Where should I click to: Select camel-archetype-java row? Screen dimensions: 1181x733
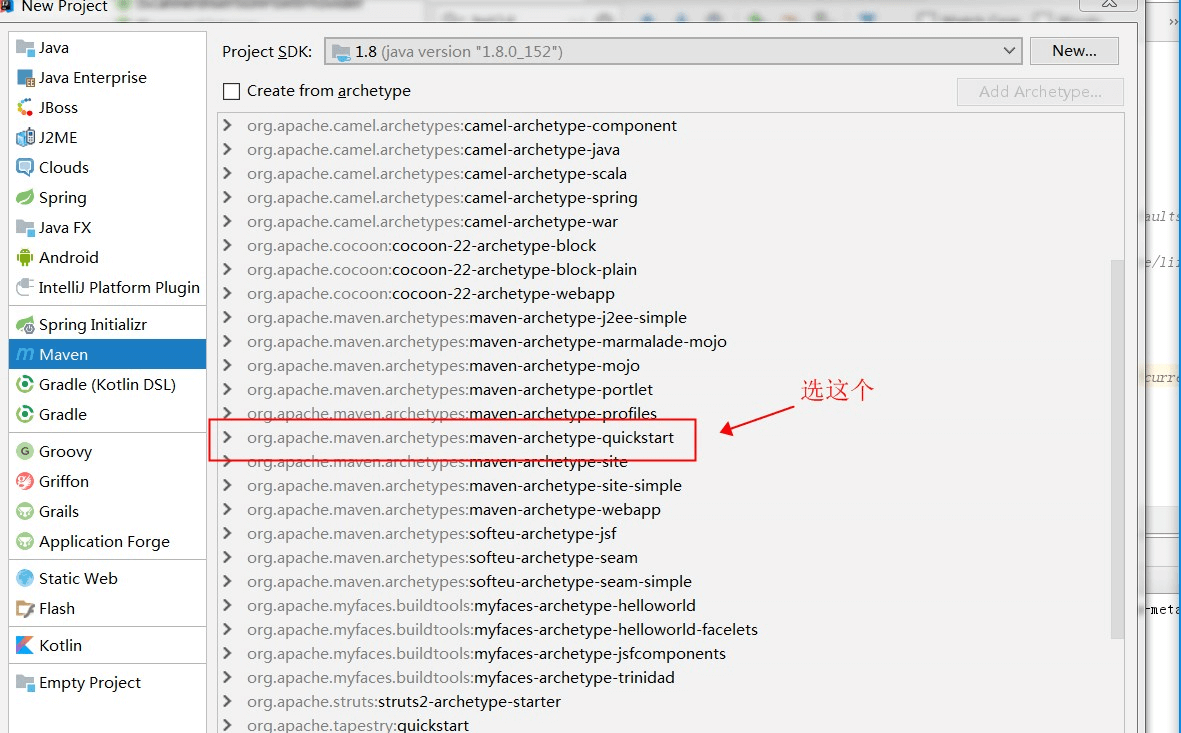[x=666, y=150]
